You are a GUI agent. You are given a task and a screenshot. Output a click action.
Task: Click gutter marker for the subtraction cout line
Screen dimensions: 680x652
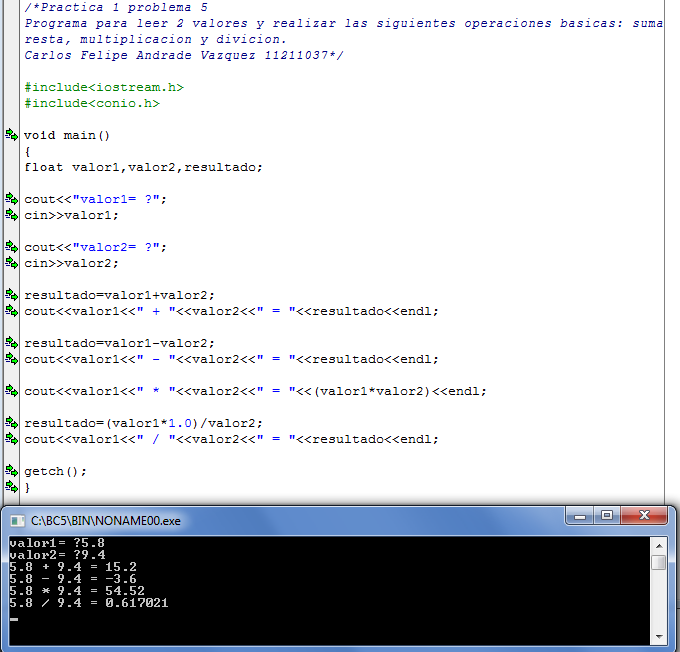(12, 359)
